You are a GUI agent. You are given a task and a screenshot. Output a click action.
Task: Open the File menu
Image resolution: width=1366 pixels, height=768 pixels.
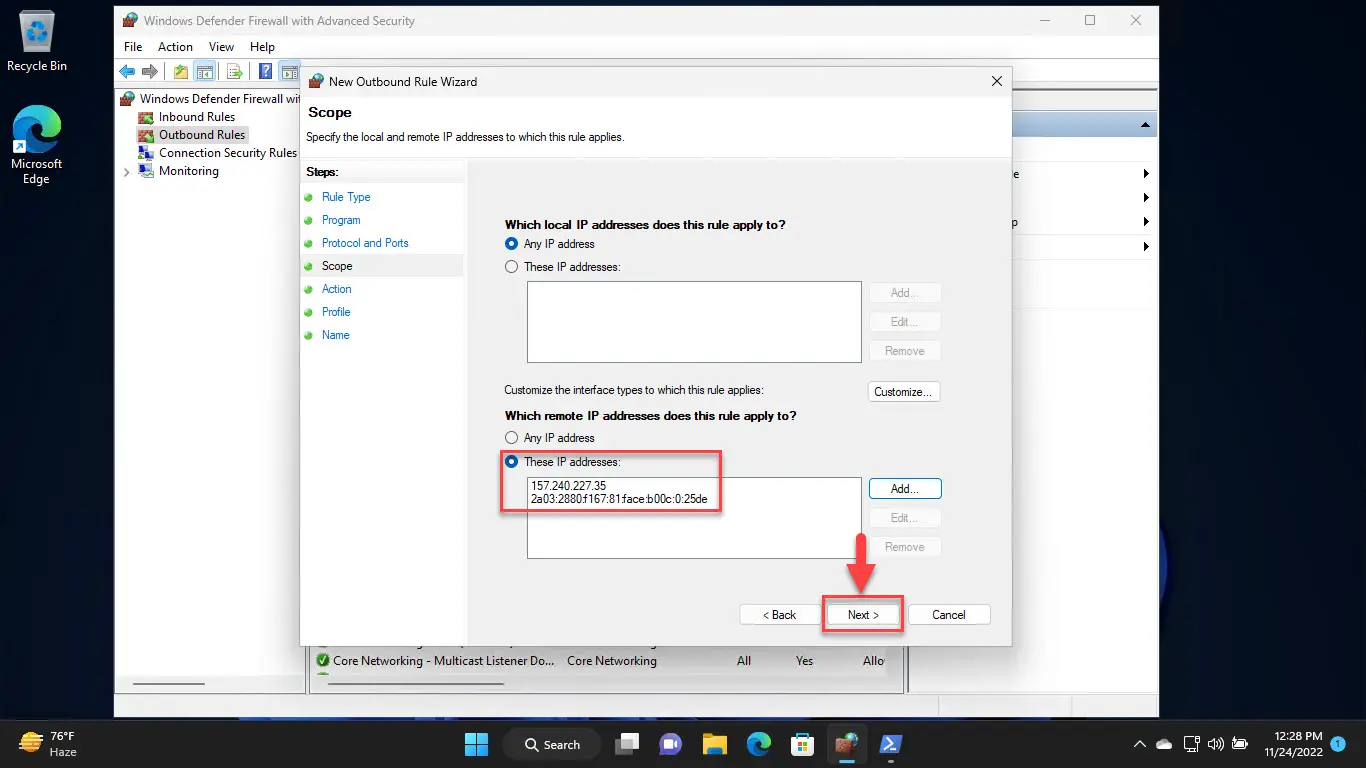[x=133, y=47]
